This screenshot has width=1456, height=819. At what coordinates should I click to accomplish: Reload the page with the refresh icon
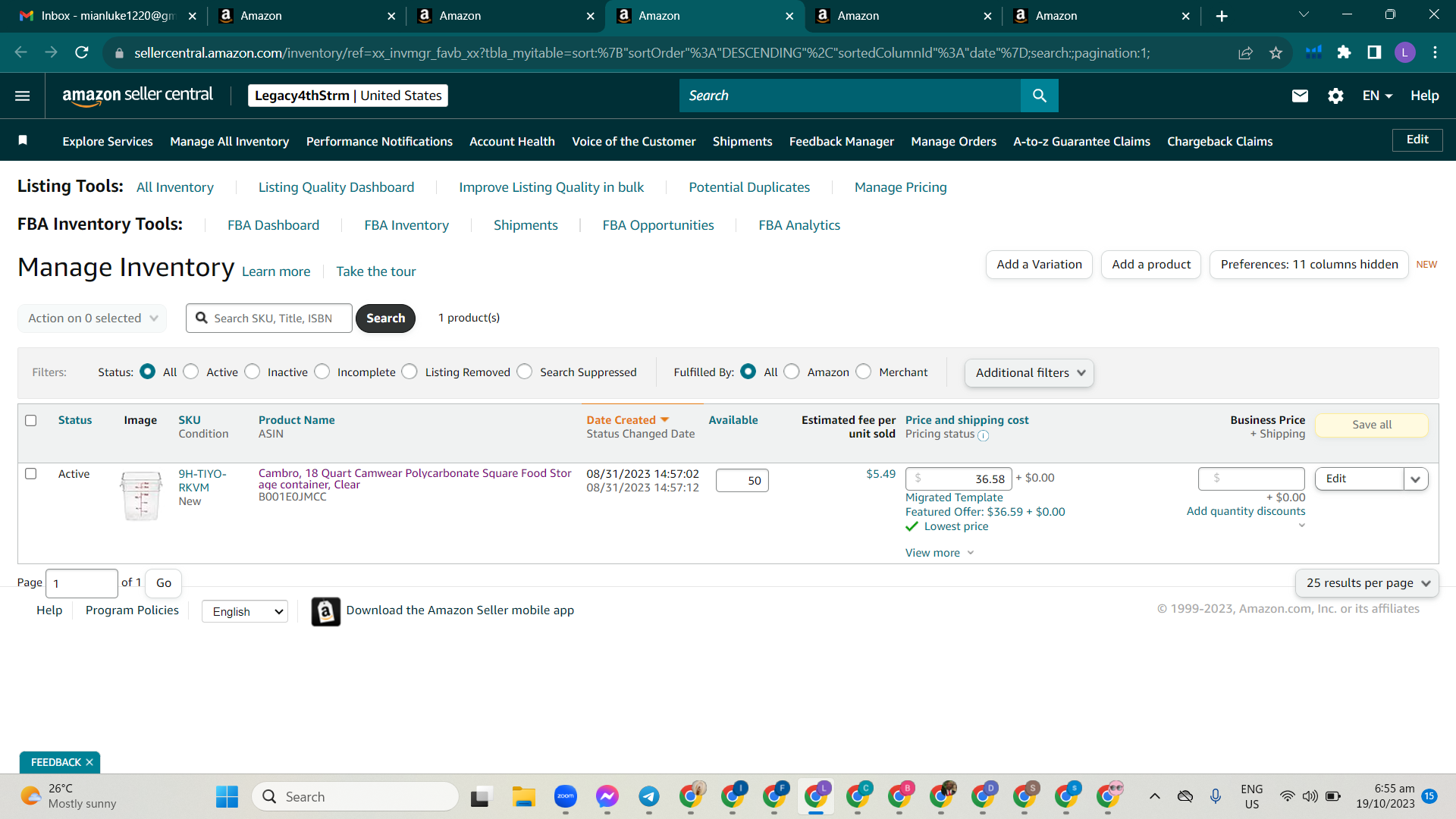pyautogui.click(x=82, y=52)
